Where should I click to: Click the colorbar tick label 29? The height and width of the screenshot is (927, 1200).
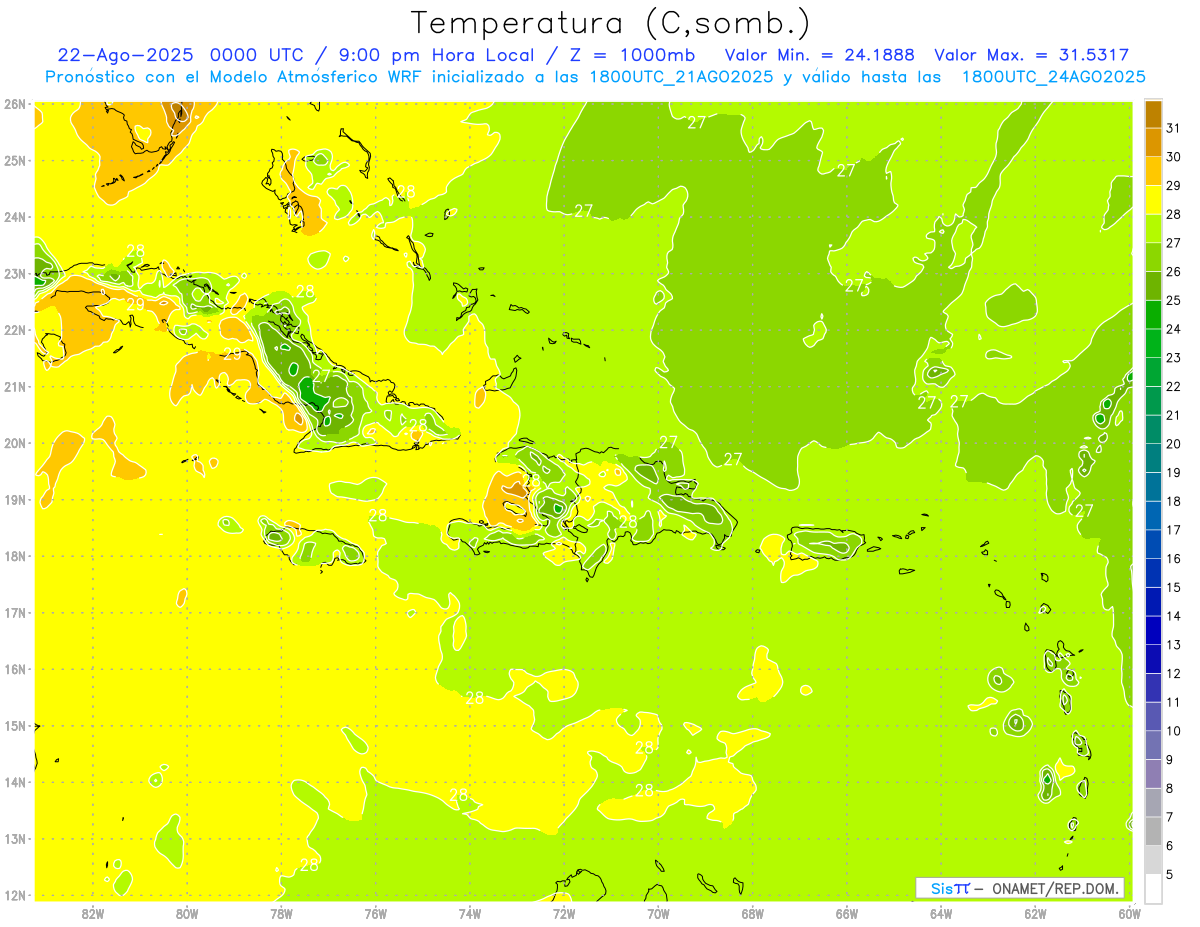tap(1174, 186)
